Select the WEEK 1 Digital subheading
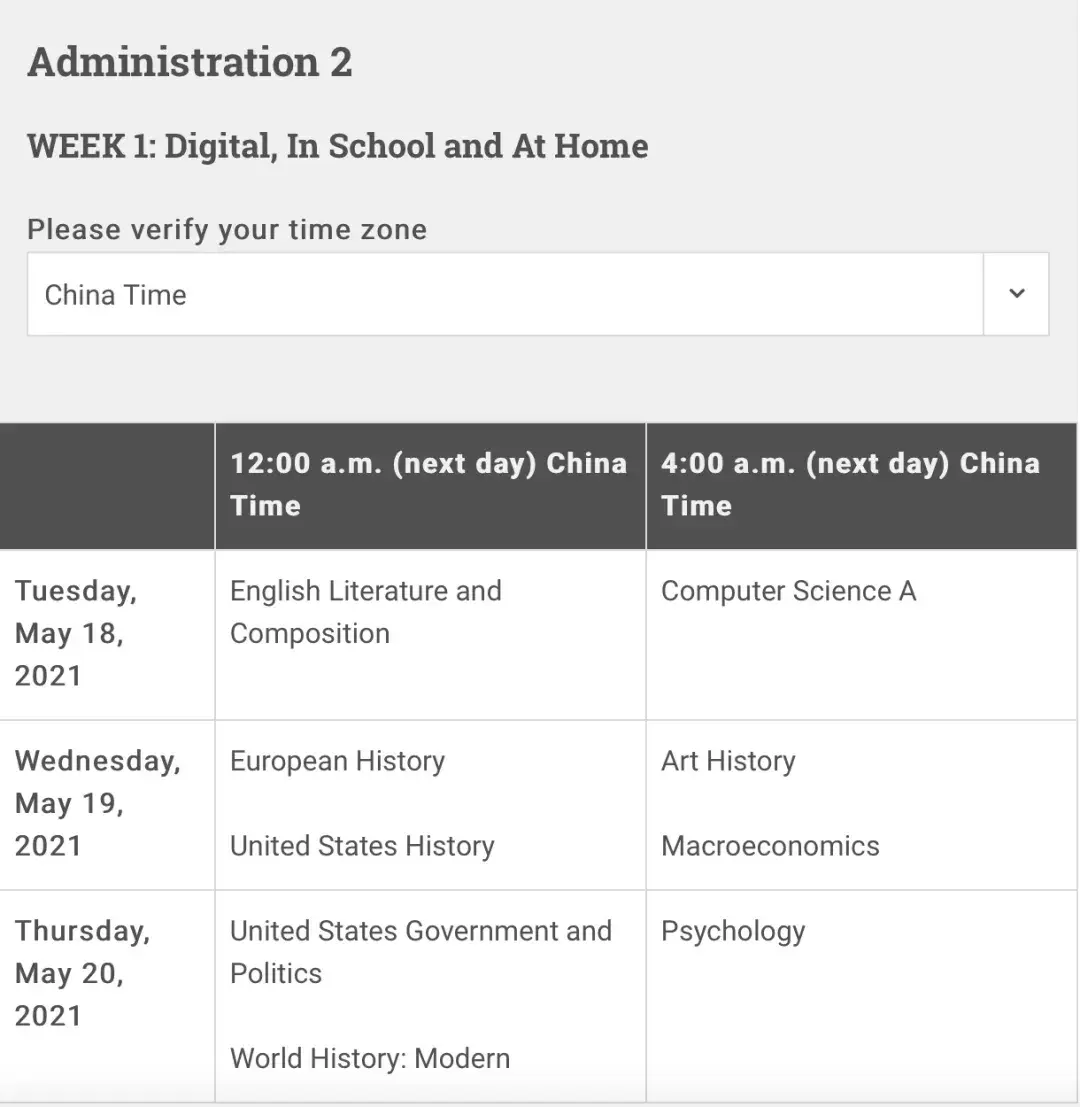Image resolution: width=1080 pixels, height=1107 pixels. pyautogui.click(x=338, y=146)
